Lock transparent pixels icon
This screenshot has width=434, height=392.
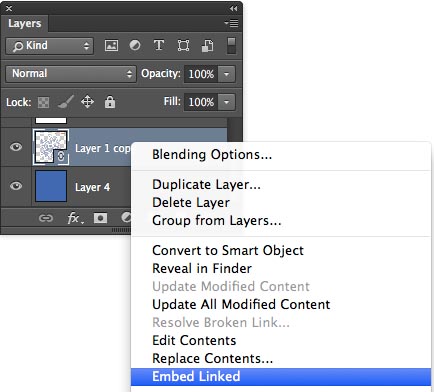43,102
